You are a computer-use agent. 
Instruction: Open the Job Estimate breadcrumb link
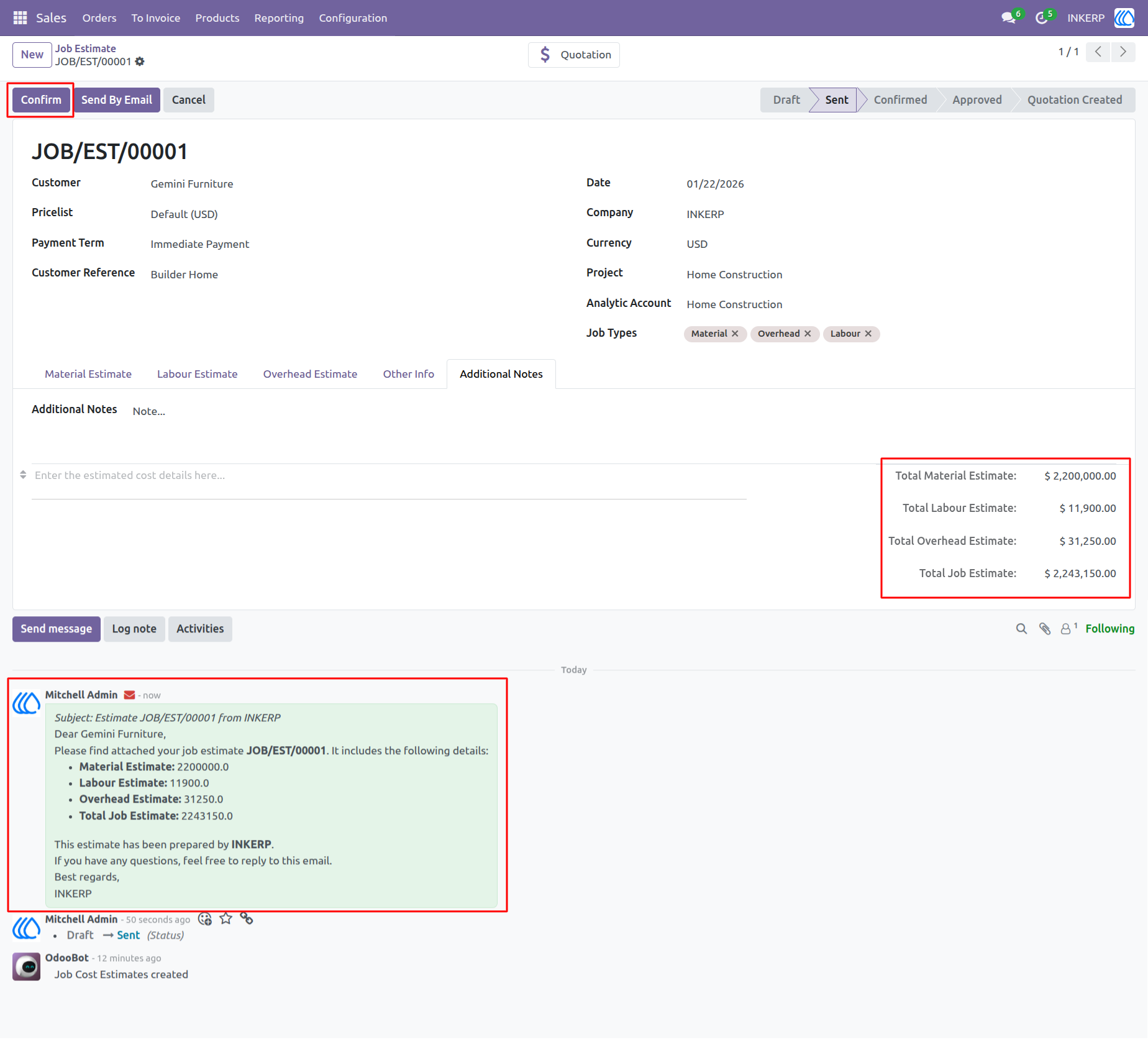(86, 48)
